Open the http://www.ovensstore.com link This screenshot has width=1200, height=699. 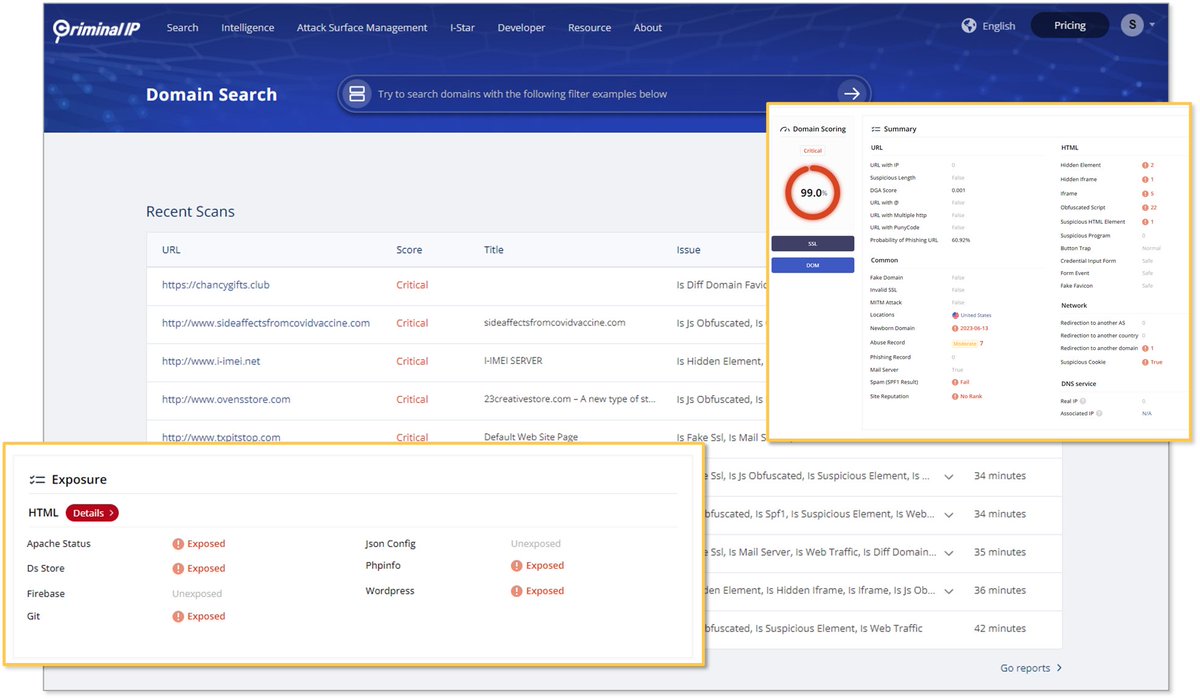(226, 399)
